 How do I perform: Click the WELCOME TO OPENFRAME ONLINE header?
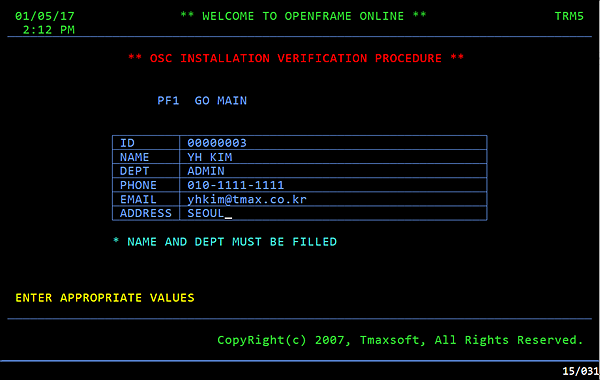tap(303, 16)
